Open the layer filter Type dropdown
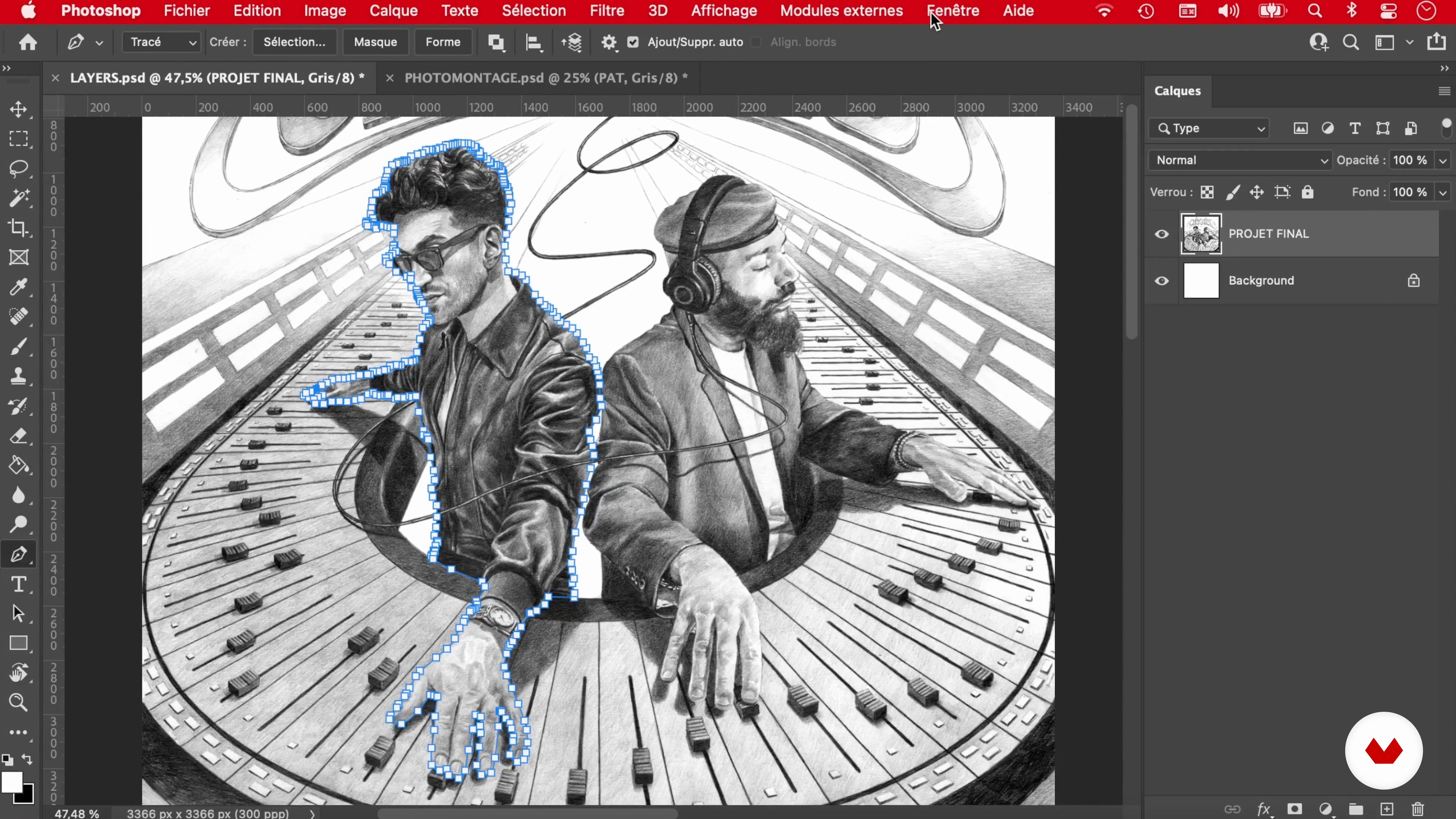Viewport: 1456px width, 819px height. pyautogui.click(x=1209, y=129)
